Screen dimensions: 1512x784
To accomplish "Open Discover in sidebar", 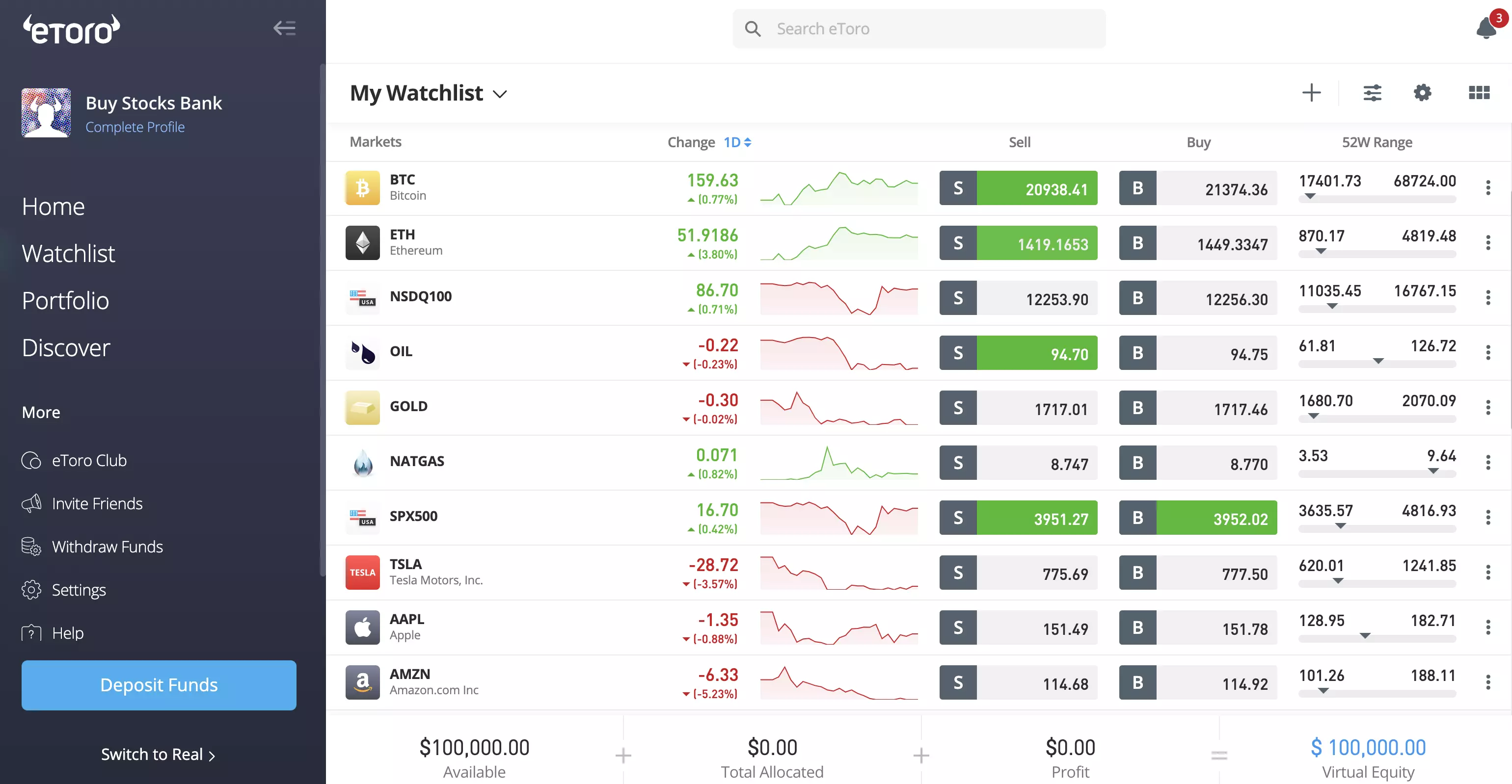I will 66,348.
